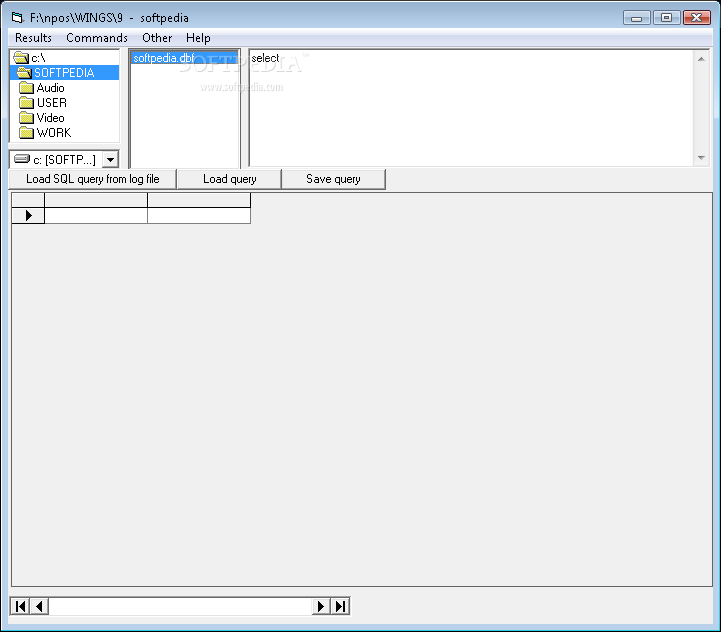Click the row selector arrow in grid
Viewport: 721px width, 632px height.
click(28, 215)
